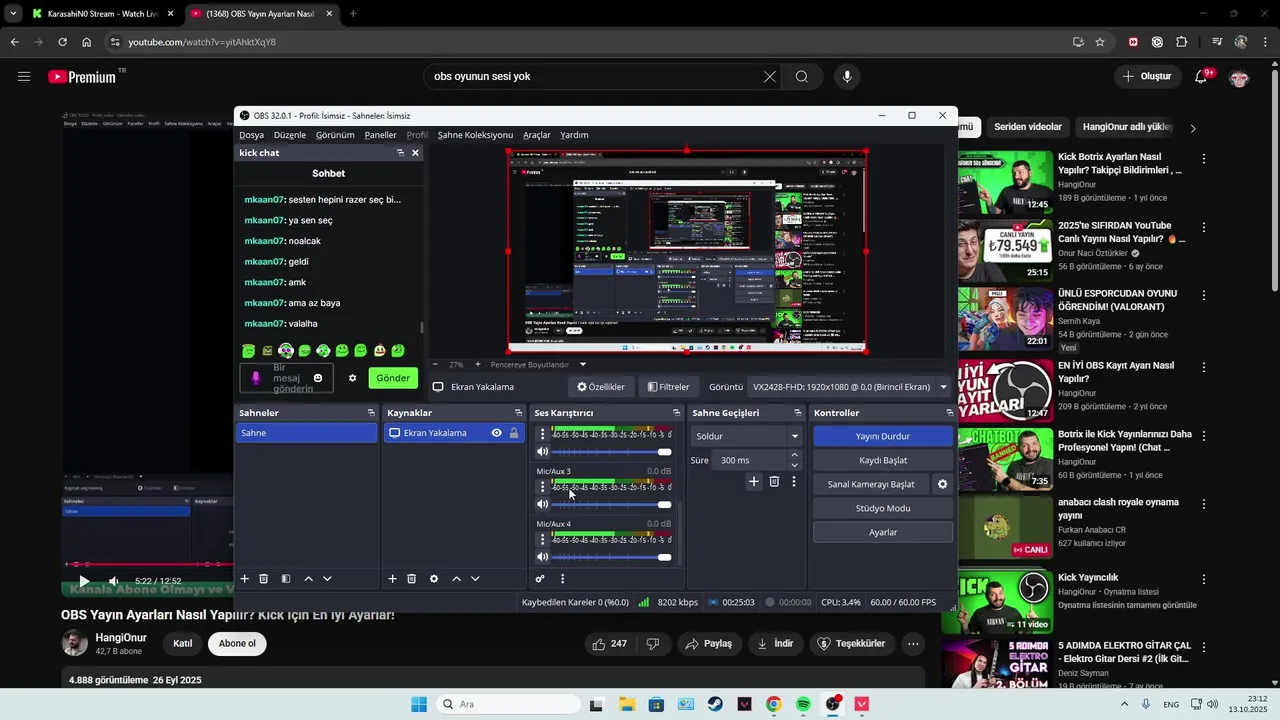Zoom in the OBS preview
The width and height of the screenshot is (1280, 720).
[x=478, y=365]
